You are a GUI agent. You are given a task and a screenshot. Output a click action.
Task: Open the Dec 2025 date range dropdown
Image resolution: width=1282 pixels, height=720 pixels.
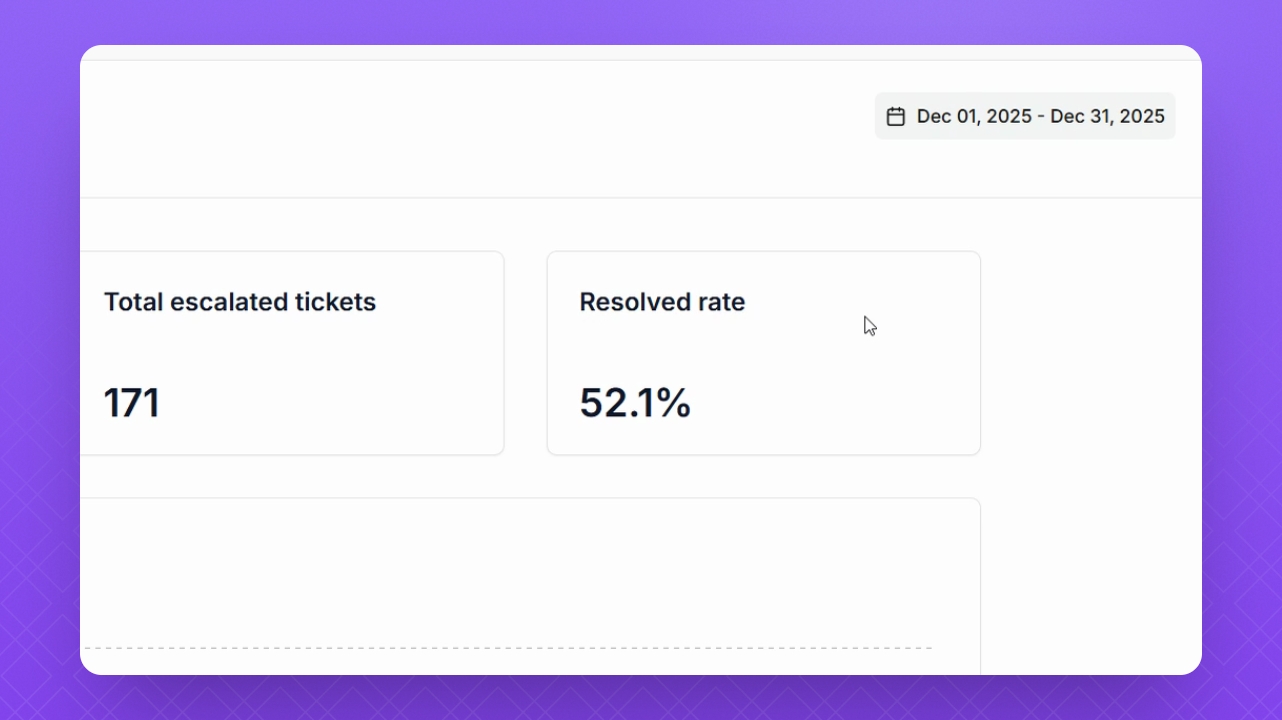point(1025,117)
